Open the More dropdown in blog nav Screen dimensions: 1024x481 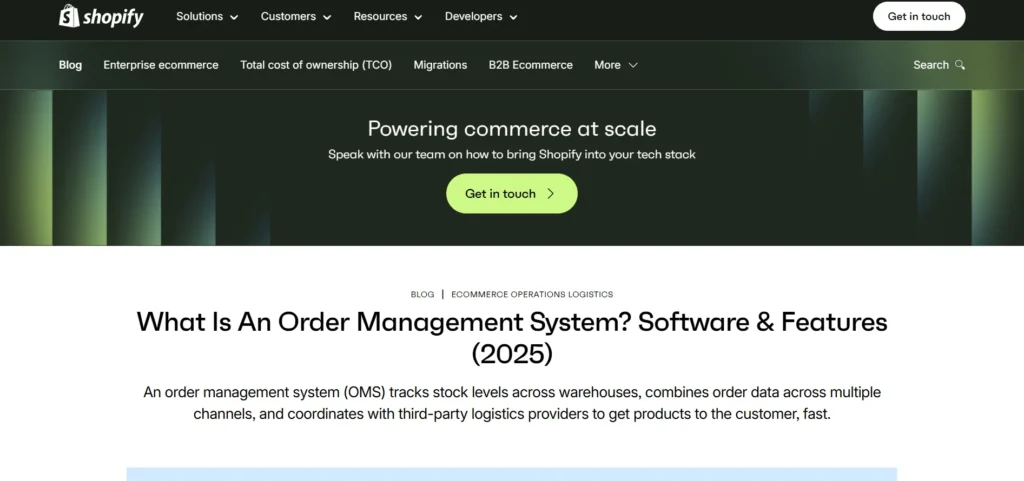pyautogui.click(x=616, y=65)
